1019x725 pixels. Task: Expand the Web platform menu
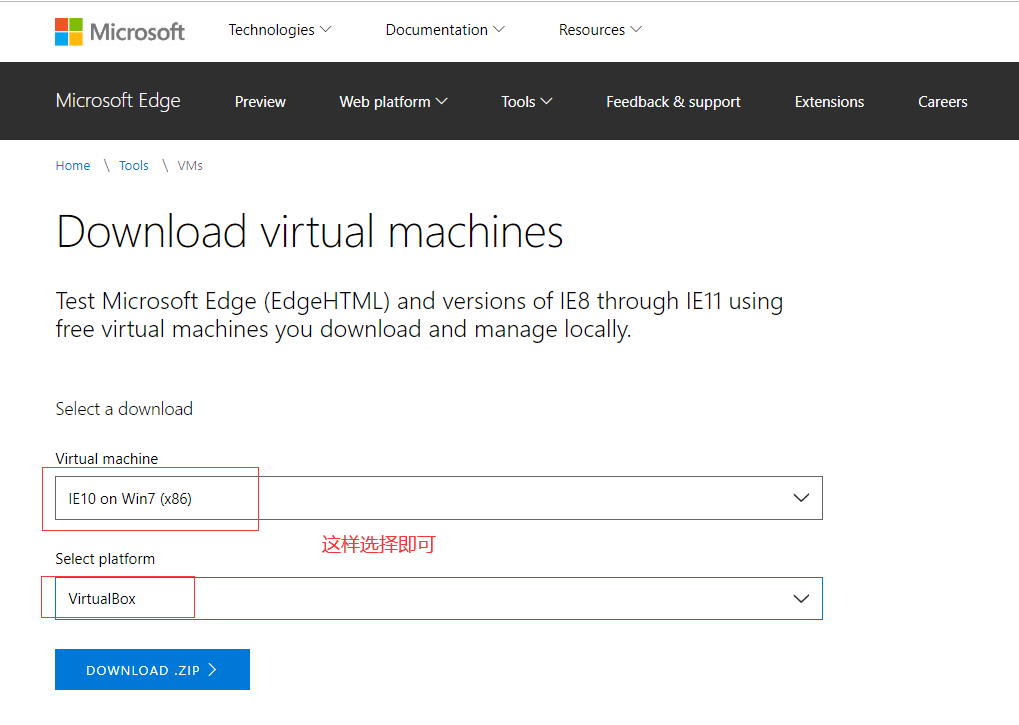[393, 102]
